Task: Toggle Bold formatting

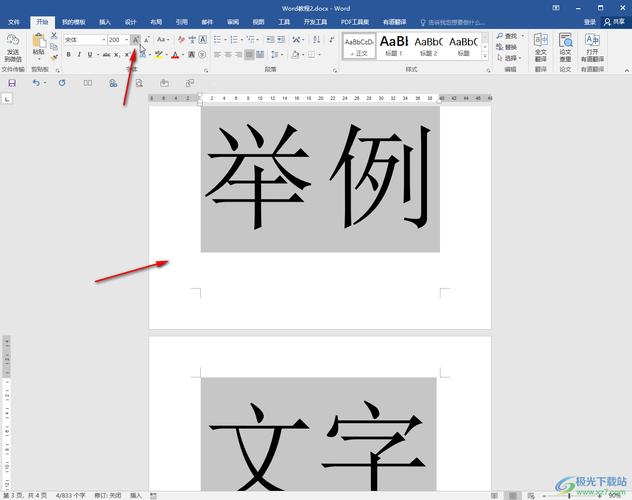Action: 69,54
